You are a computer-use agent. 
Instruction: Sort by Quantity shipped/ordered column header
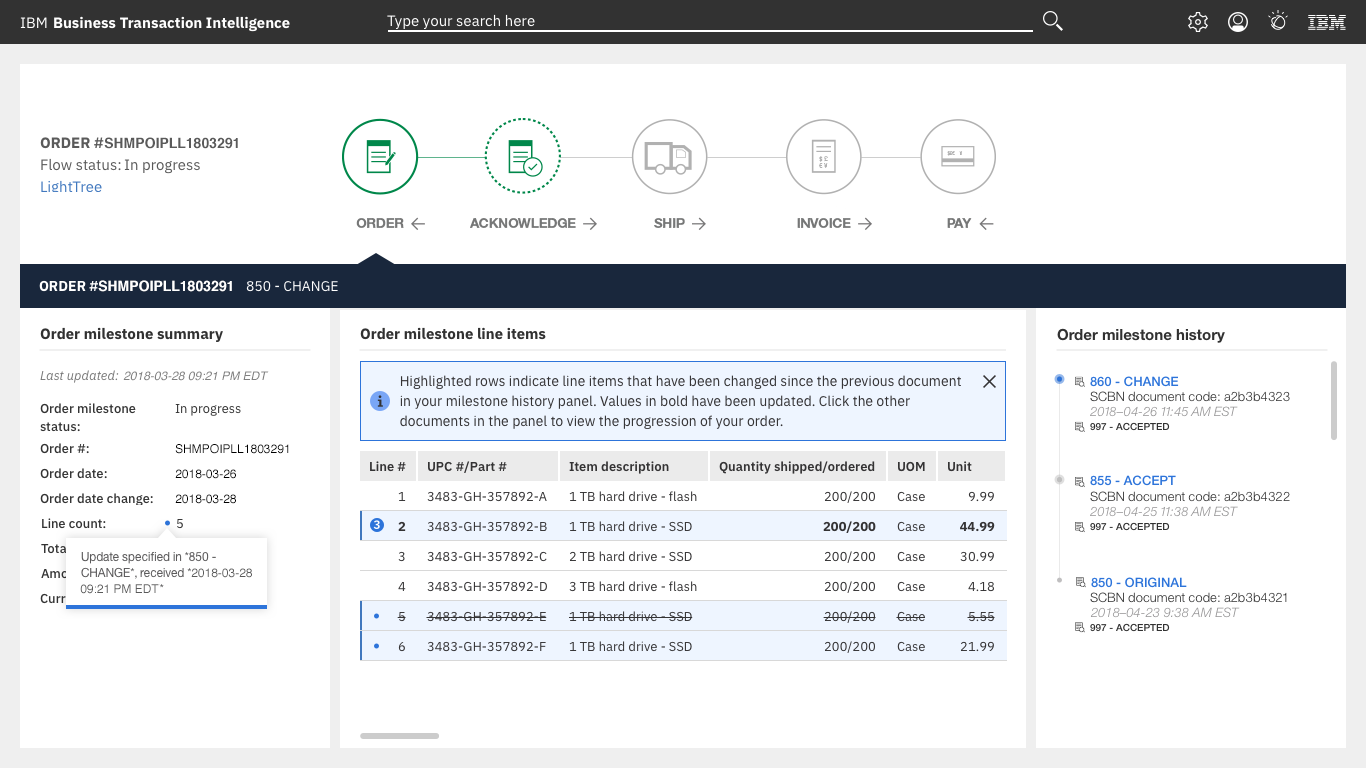pyautogui.click(x=797, y=466)
